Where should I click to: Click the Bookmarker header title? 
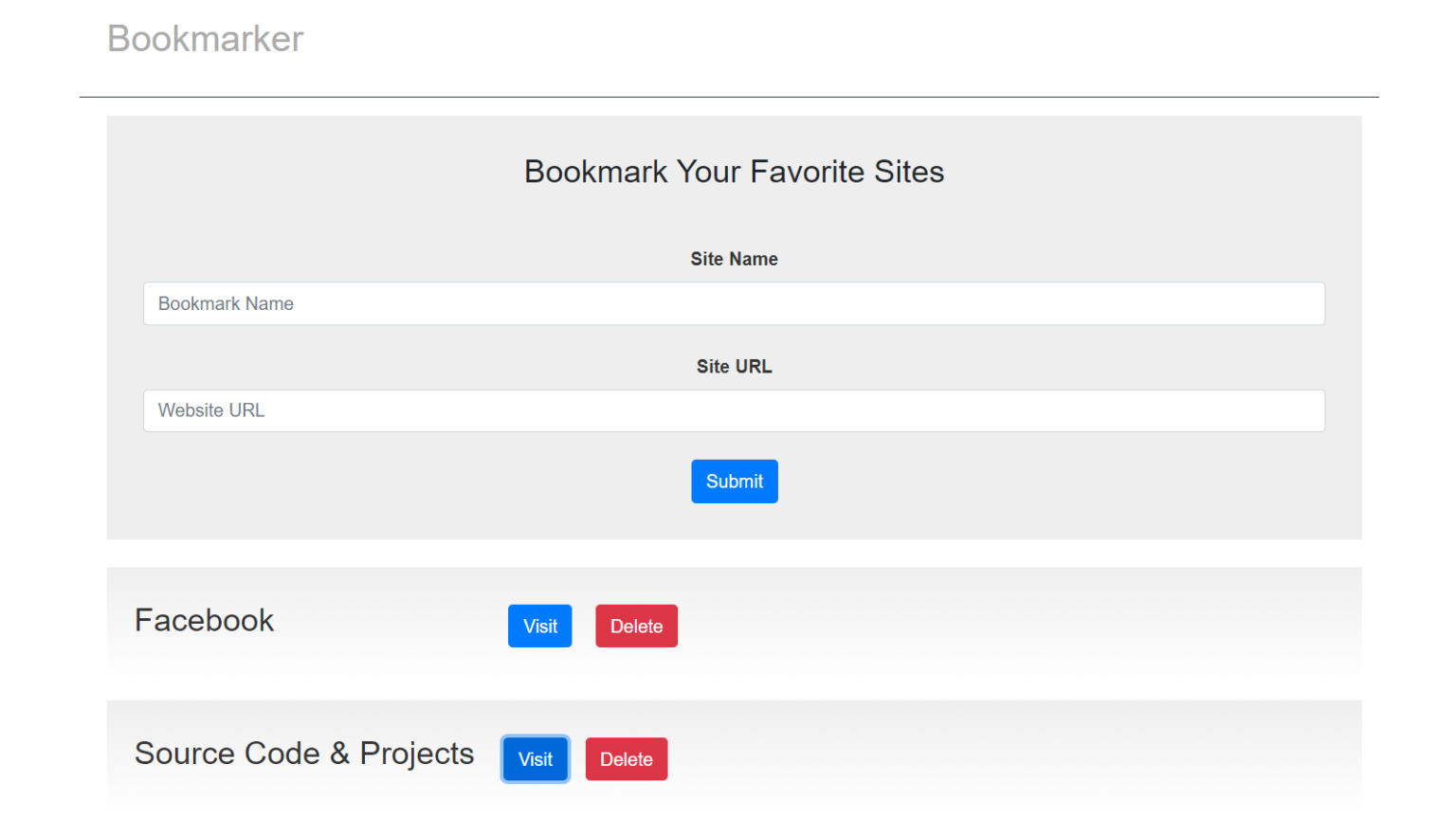pos(205,38)
